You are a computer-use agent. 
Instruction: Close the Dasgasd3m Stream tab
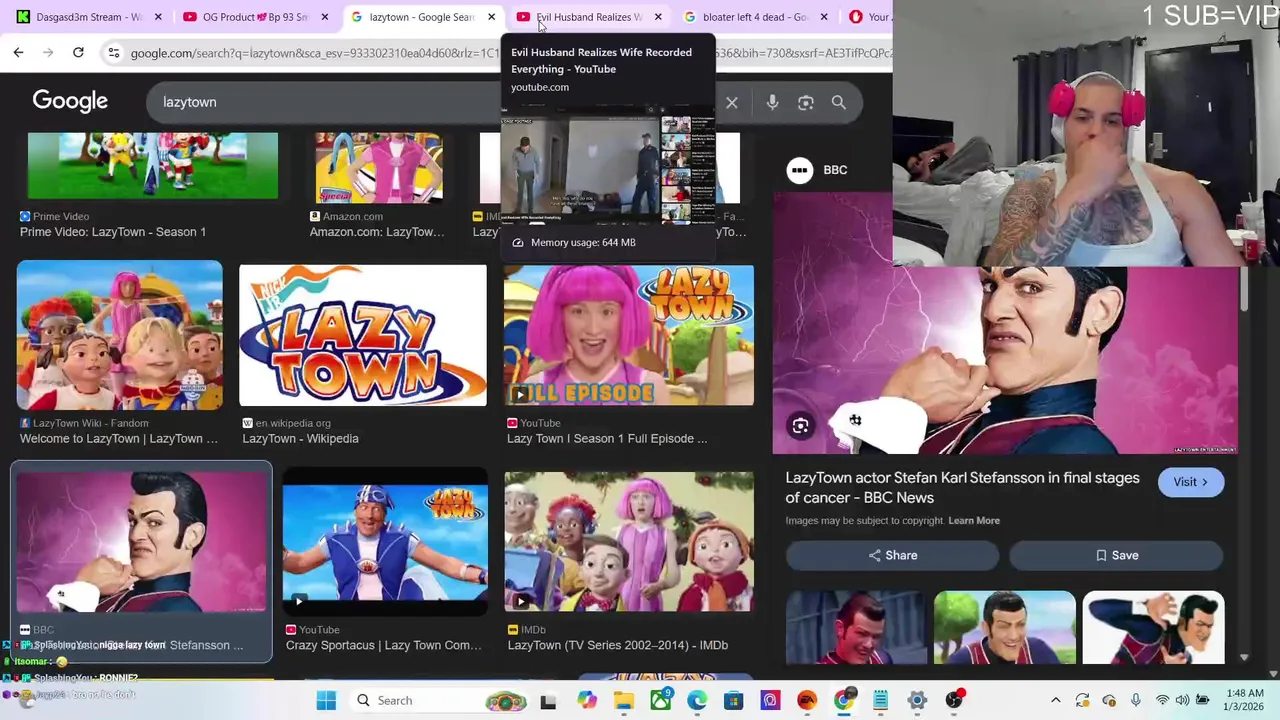(158, 17)
